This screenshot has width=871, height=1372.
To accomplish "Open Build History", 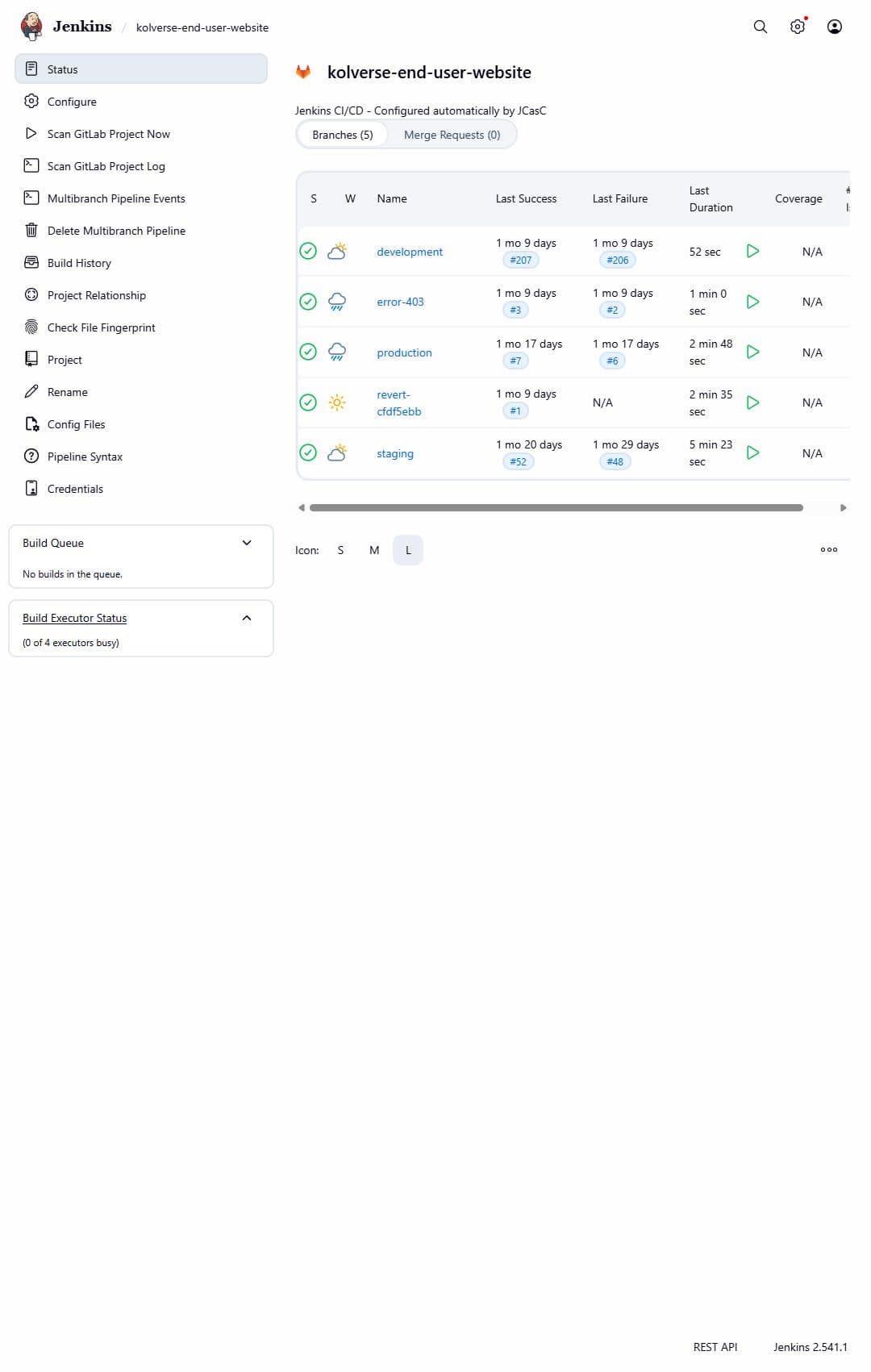I will point(141,263).
